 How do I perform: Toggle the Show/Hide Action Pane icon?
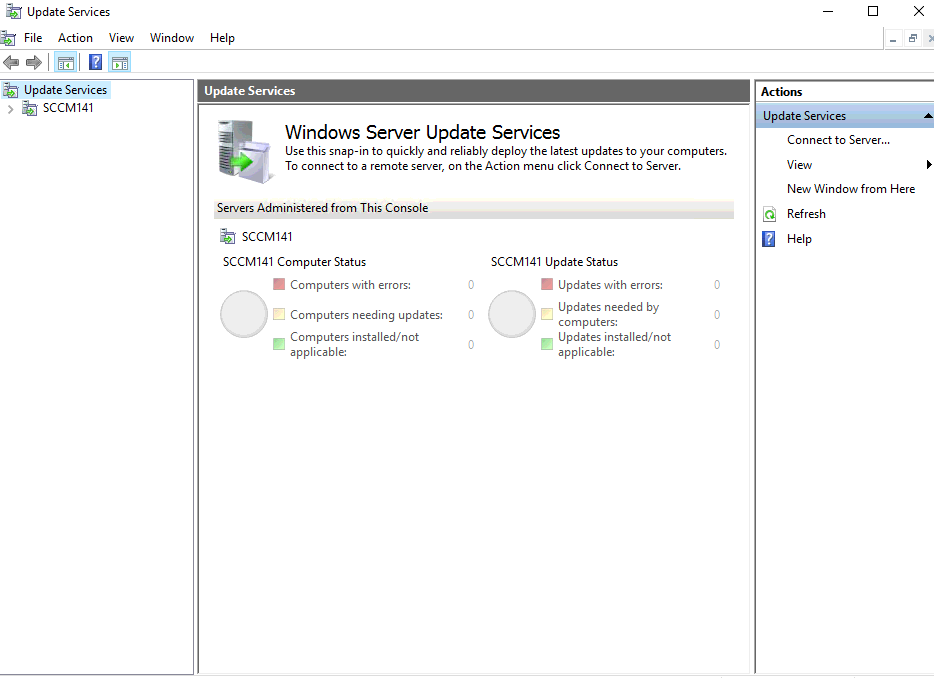coord(120,63)
